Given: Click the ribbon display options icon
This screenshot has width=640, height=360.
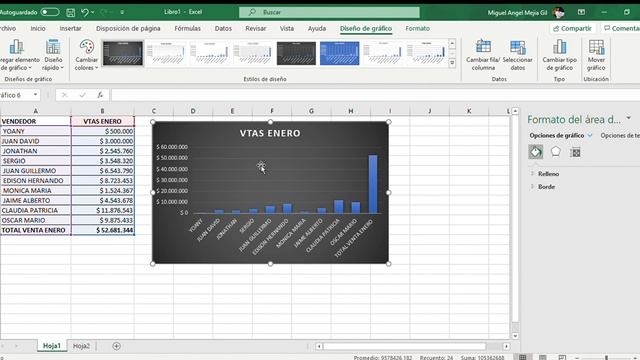Looking at the screenshot, I should tap(581, 12).
